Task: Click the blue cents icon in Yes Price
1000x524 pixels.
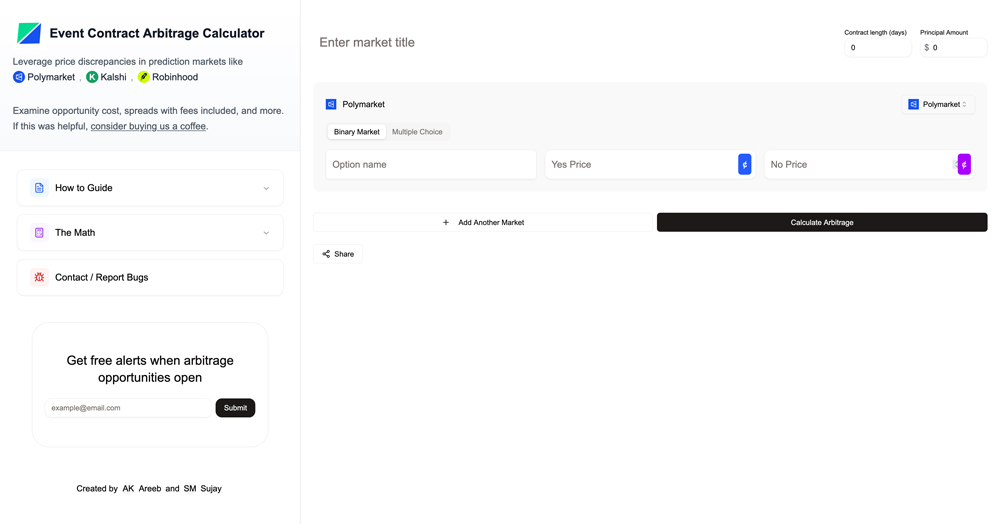Action: pyautogui.click(x=744, y=165)
